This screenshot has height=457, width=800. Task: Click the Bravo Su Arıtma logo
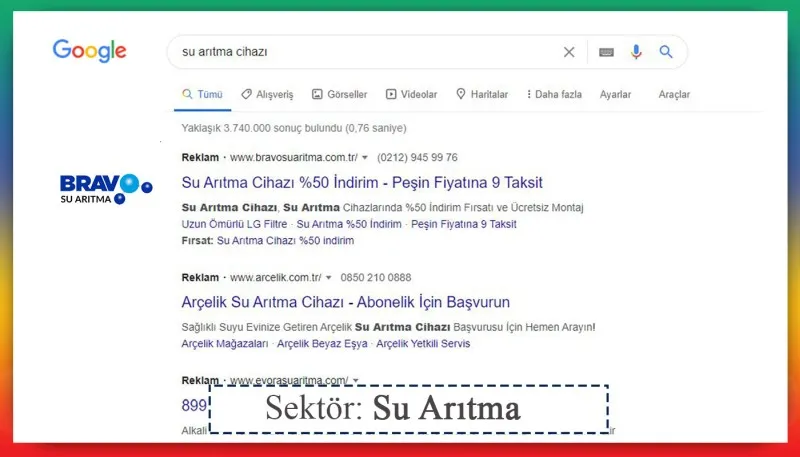(x=106, y=189)
